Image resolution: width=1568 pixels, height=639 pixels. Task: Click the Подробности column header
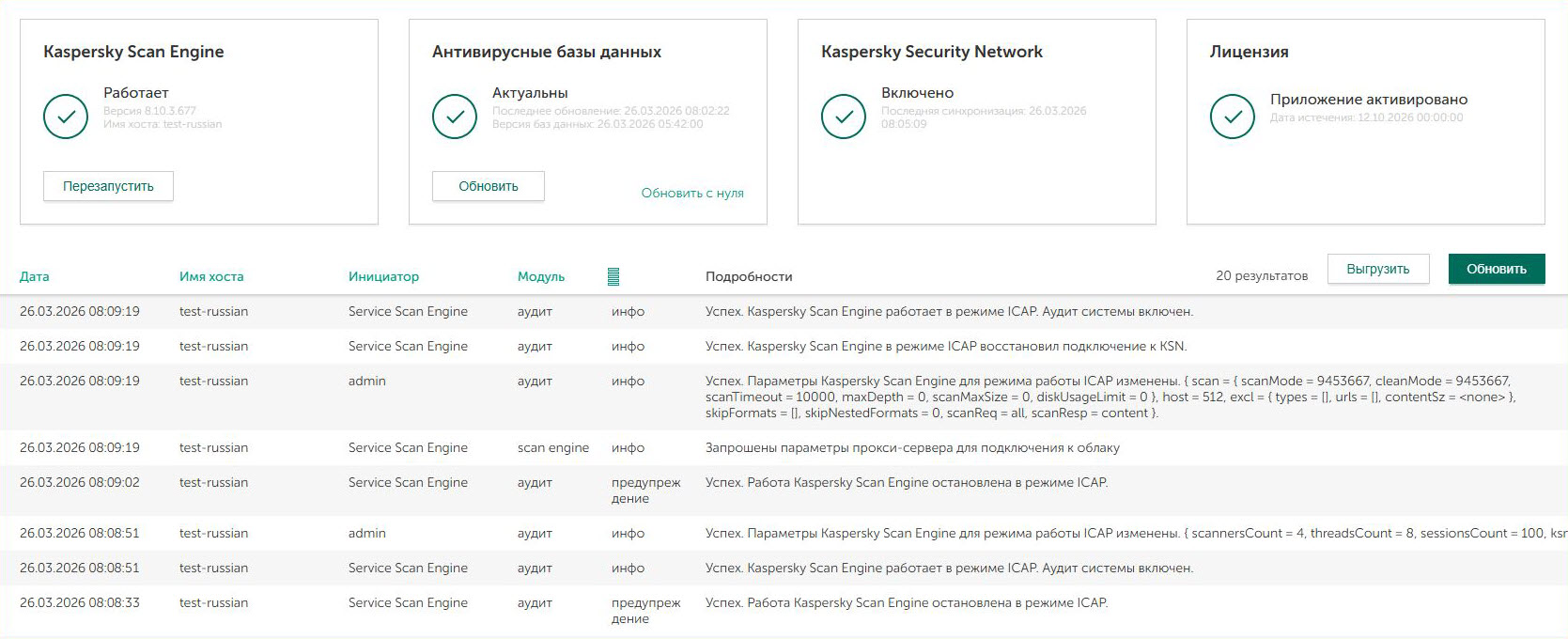click(749, 276)
